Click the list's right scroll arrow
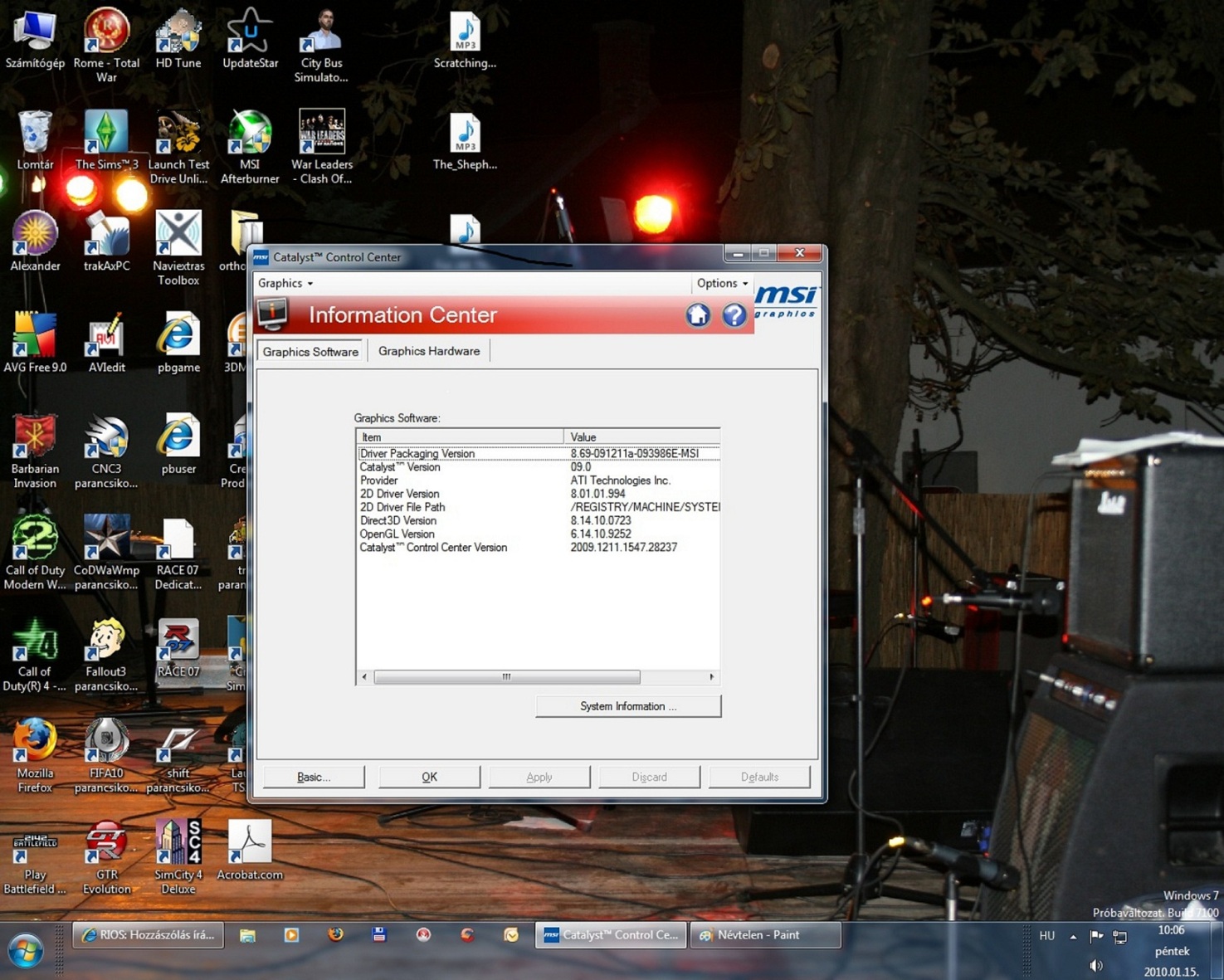The width and height of the screenshot is (1224, 980). pyautogui.click(x=711, y=677)
